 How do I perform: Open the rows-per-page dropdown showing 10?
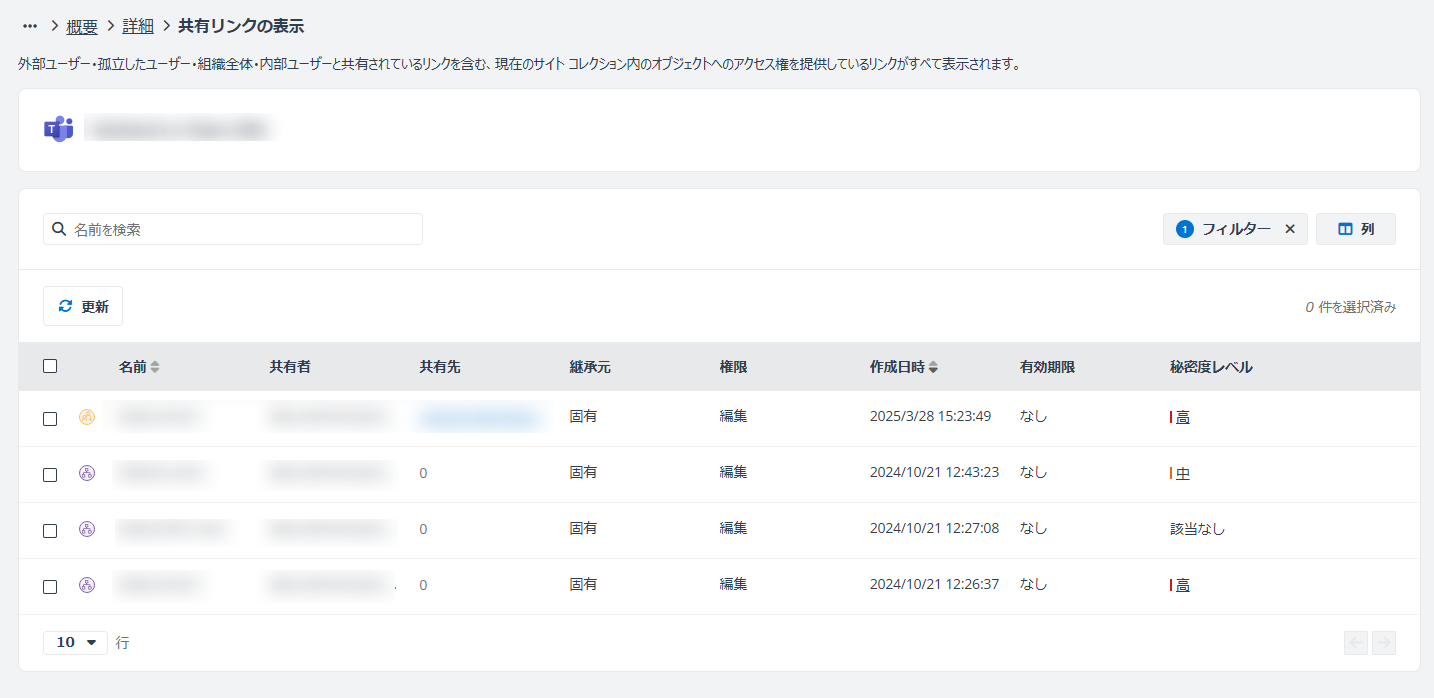point(75,642)
